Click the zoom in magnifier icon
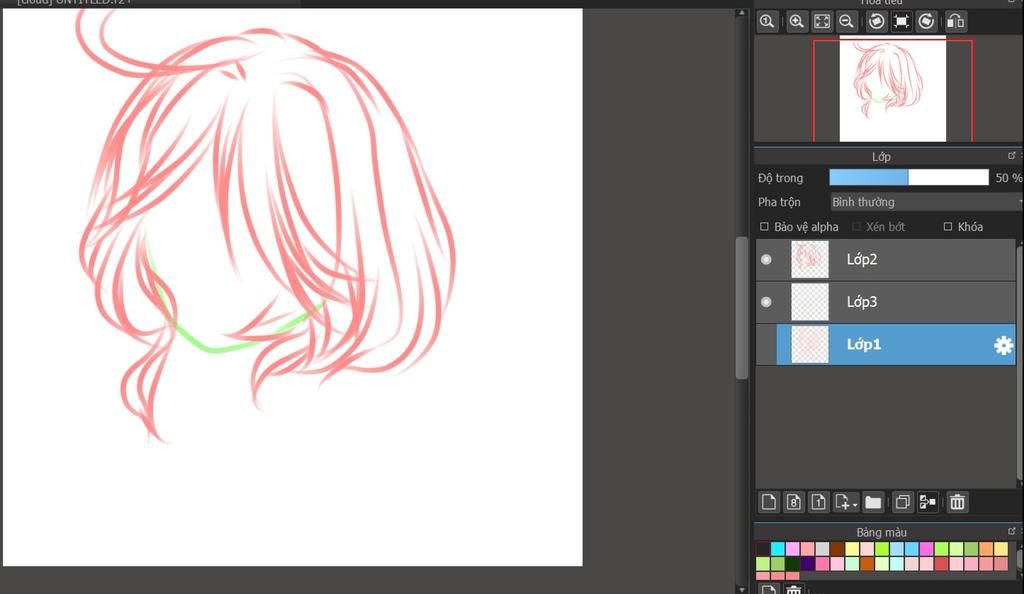 click(x=797, y=21)
